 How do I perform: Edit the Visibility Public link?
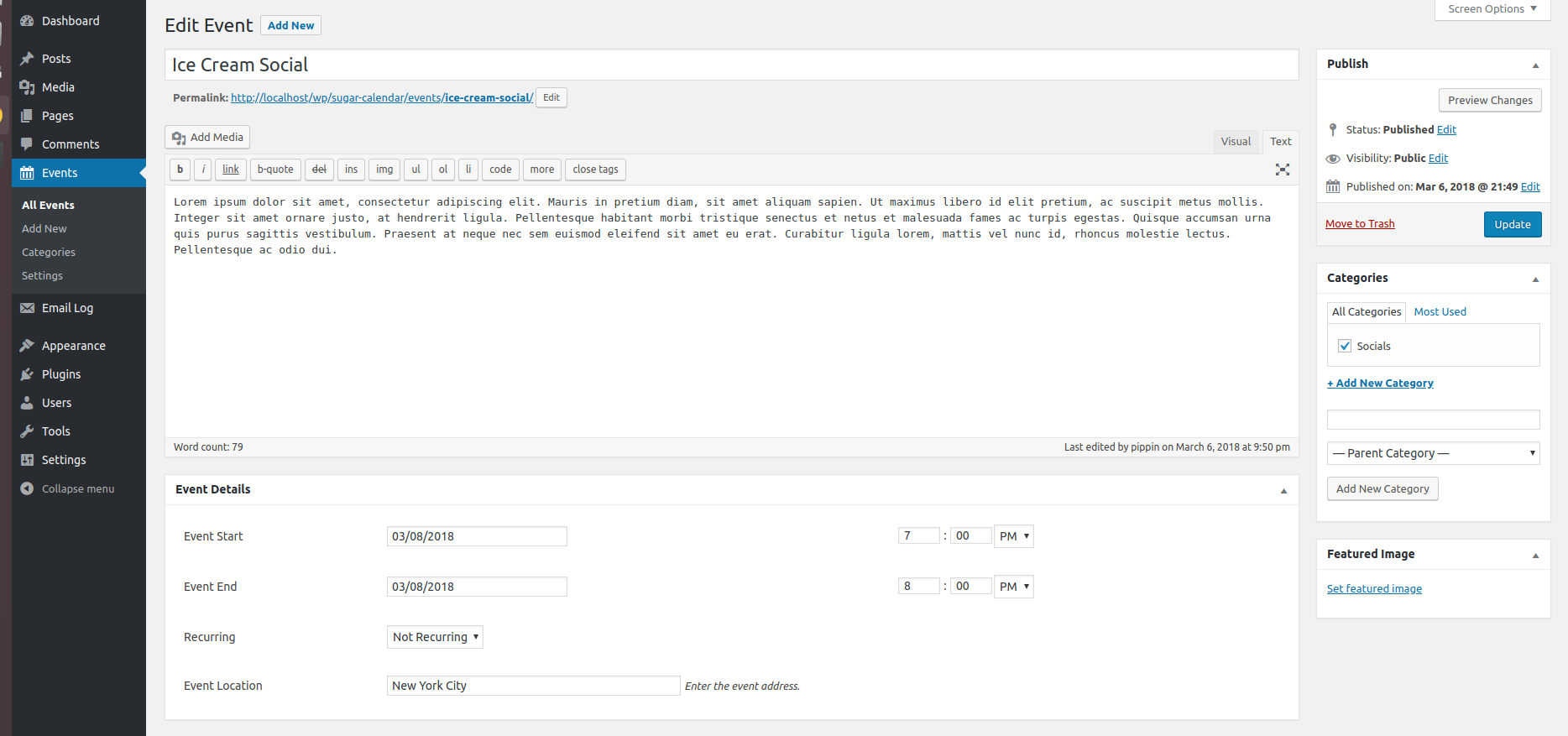click(1438, 158)
